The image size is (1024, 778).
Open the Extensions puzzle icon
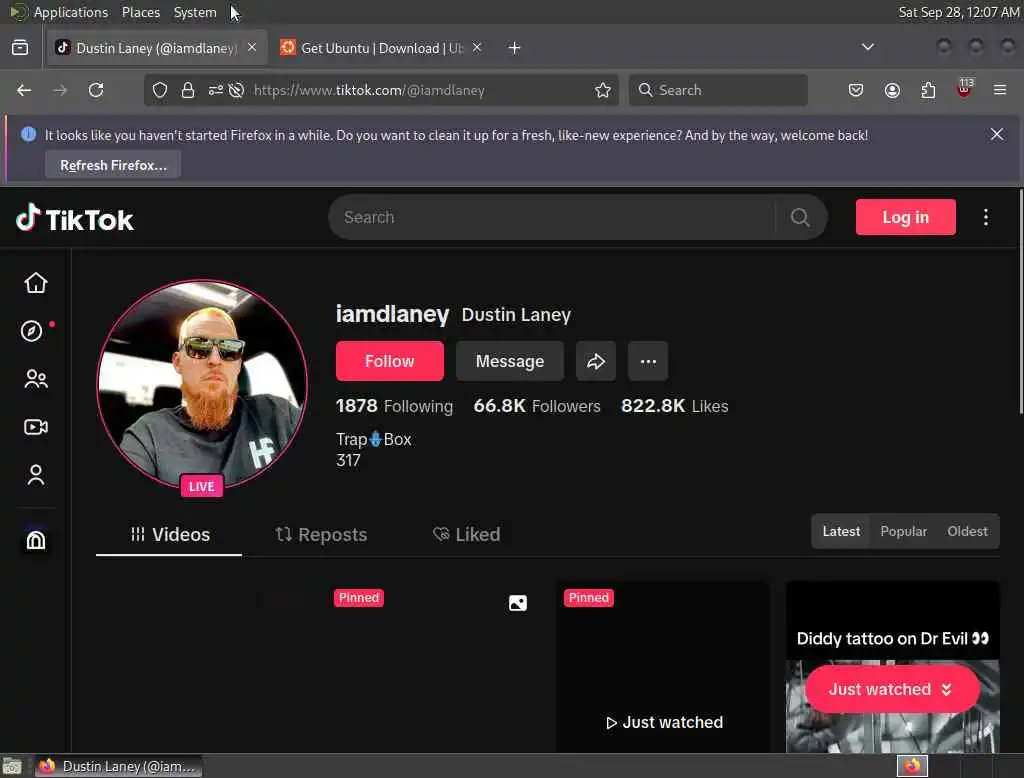pos(928,90)
